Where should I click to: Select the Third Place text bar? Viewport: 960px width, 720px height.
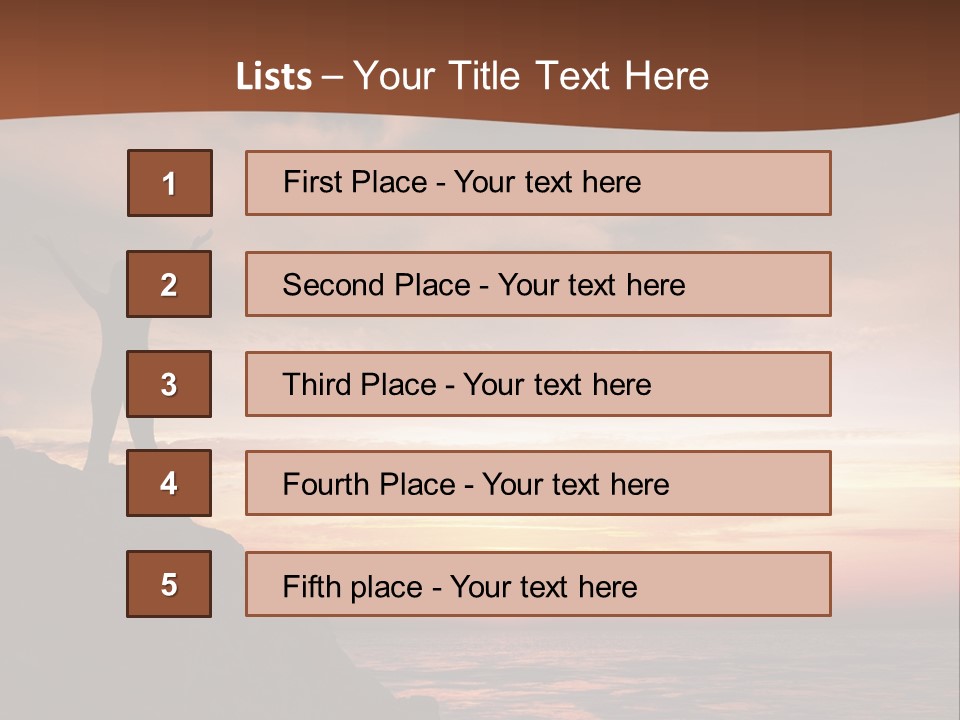click(x=538, y=384)
